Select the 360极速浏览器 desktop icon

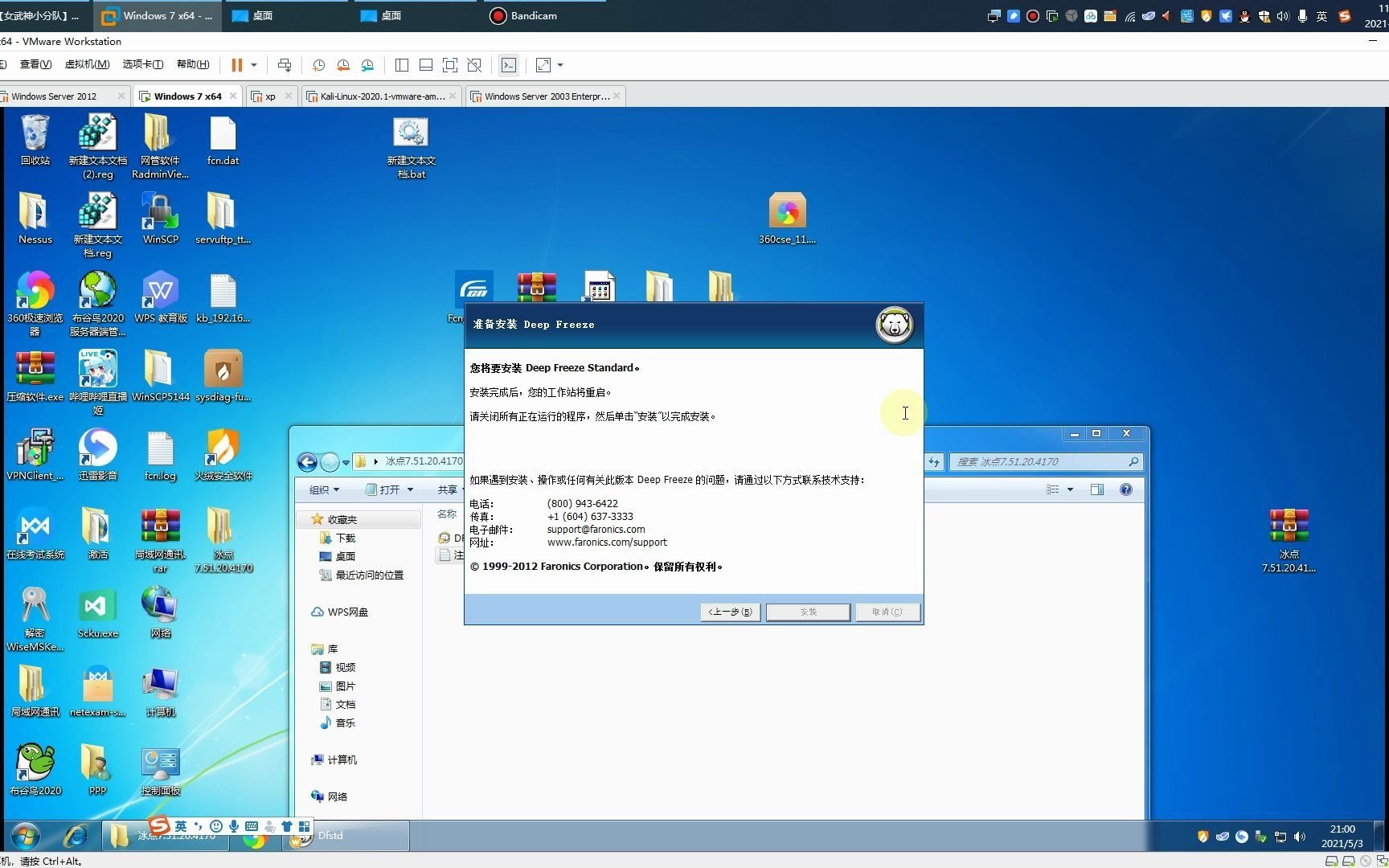click(35, 304)
